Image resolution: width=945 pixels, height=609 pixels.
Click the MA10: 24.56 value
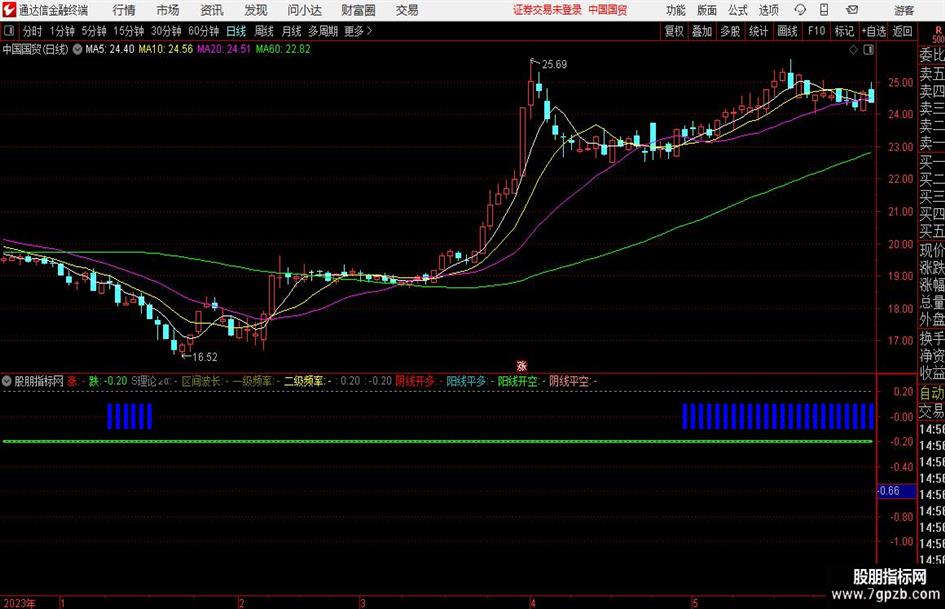[166, 49]
